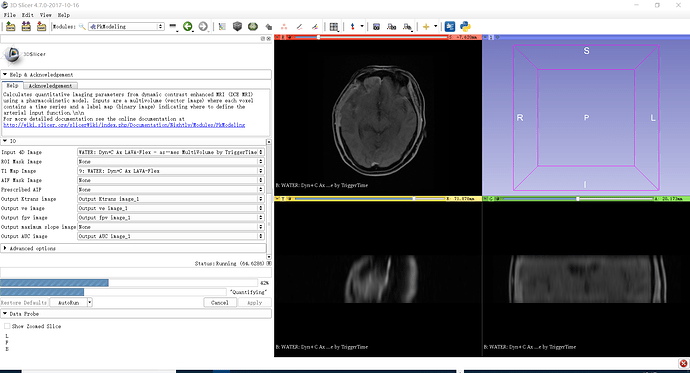Viewport: 690px width, 373px height.
Task: Click the pin icon on the Red slice view
Action: pyautogui.click(x=277, y=37)
